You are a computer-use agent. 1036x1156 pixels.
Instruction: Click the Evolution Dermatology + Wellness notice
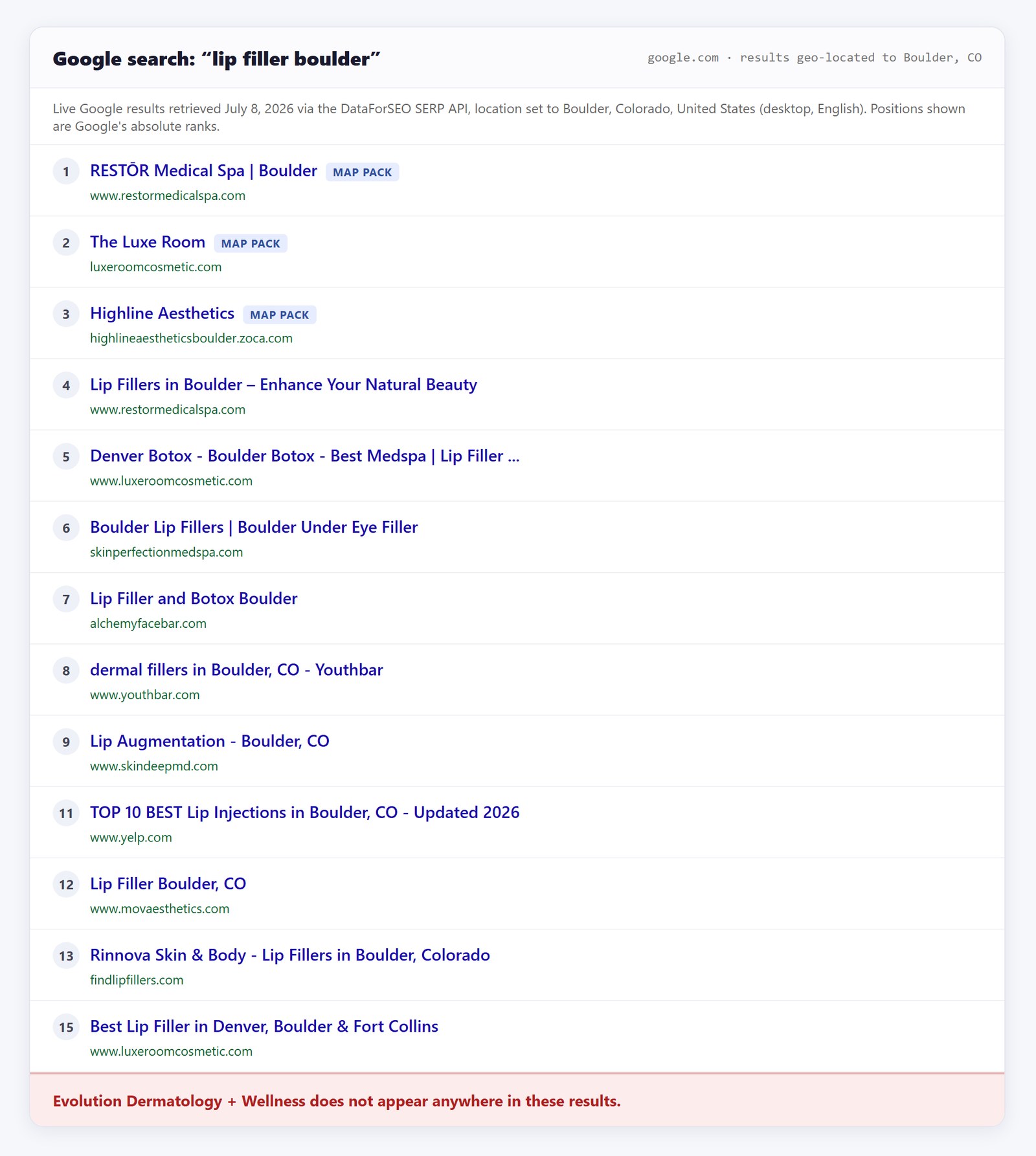pos(517,1100)
